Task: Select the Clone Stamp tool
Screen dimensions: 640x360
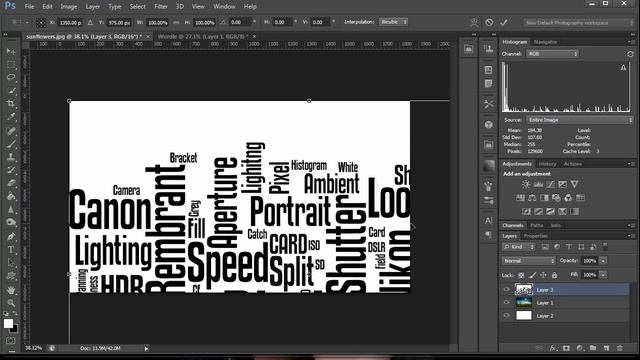Action: [x=11, y=157]
